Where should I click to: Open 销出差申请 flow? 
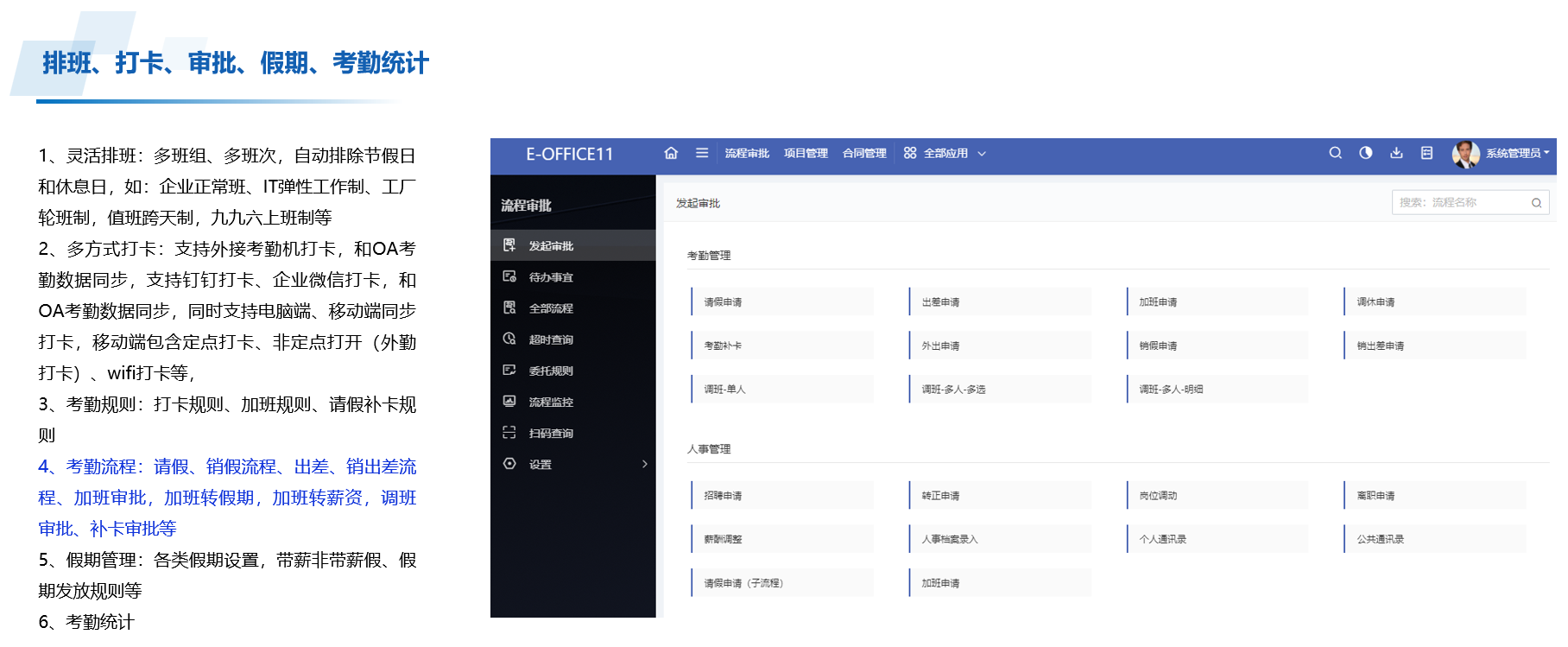1435,345
